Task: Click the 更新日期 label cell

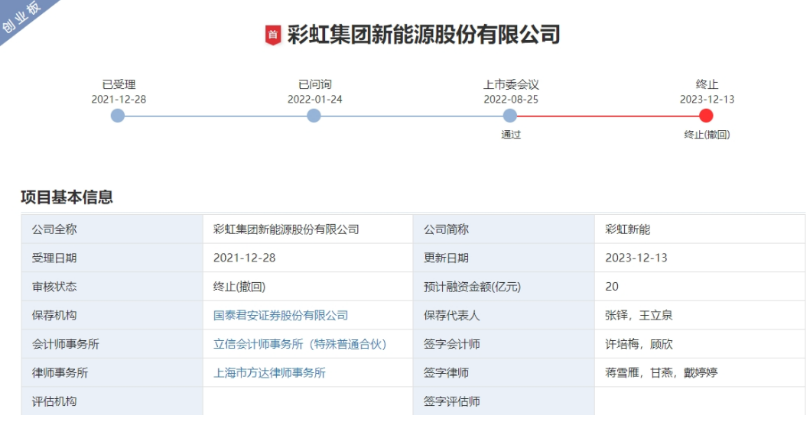Action: tap(504, 258)
